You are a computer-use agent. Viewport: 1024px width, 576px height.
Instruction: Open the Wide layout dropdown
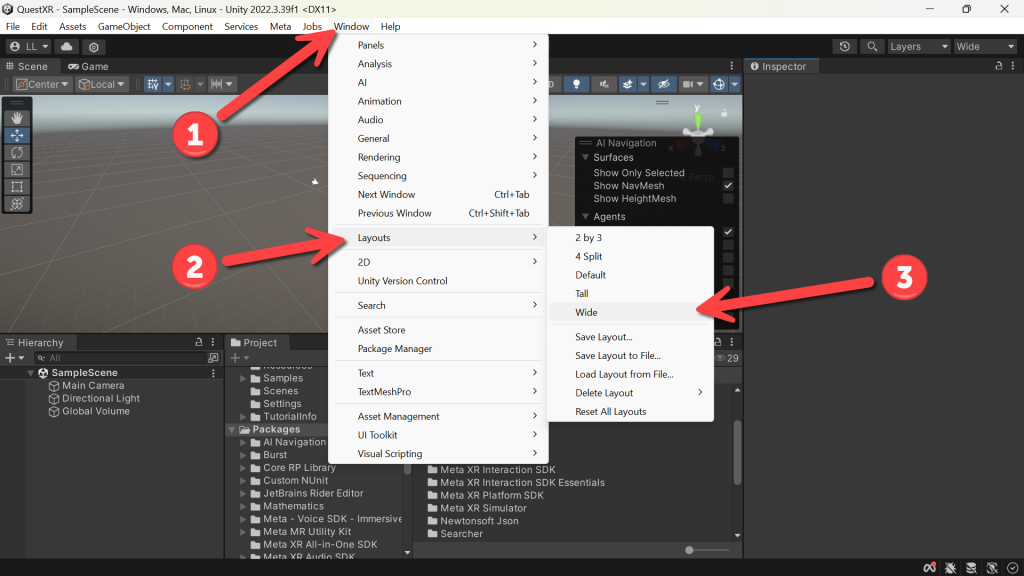click(x=985, y=46)
